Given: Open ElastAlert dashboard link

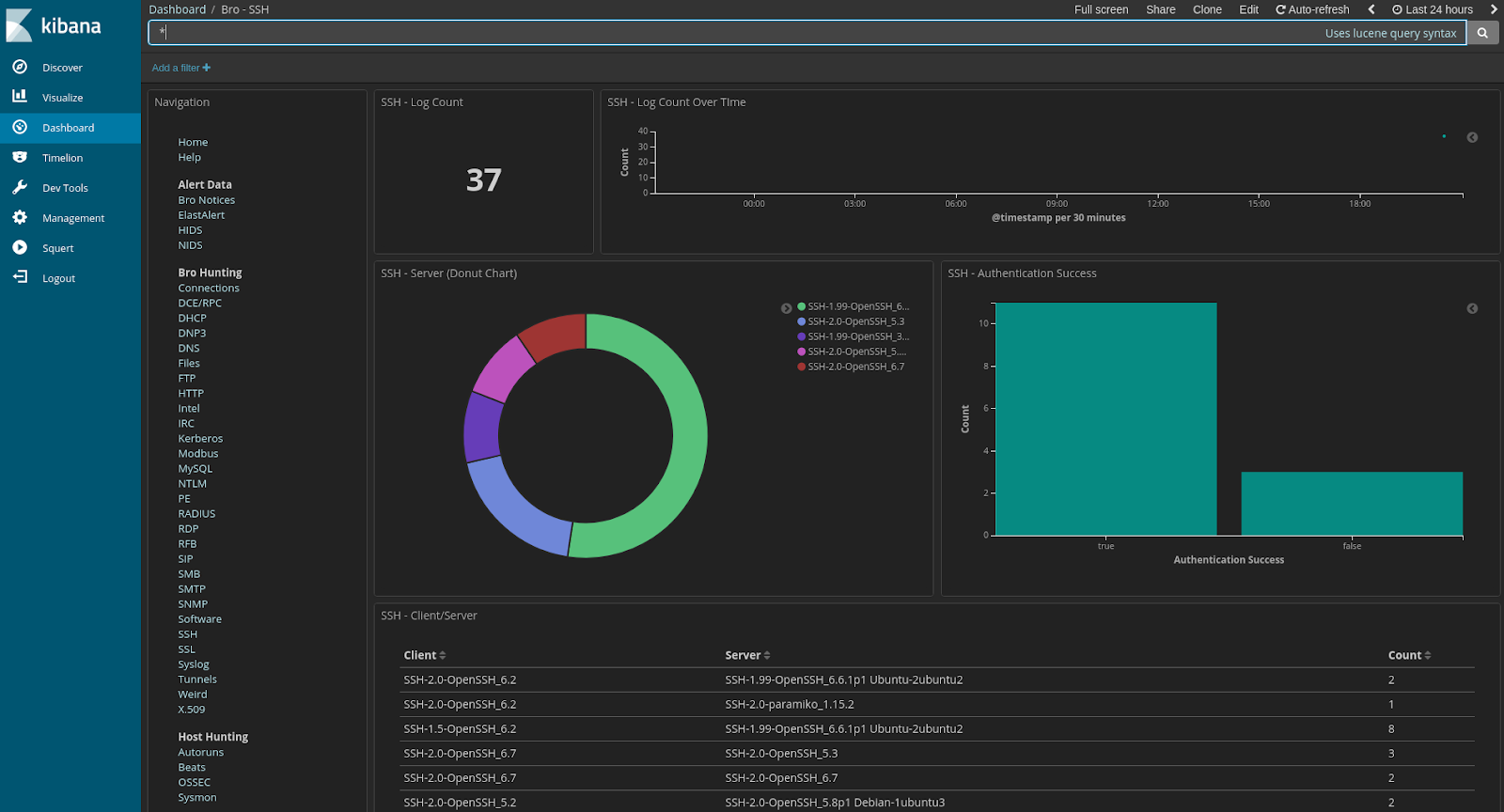Looking at the screenshot, I should coord(201,215).
